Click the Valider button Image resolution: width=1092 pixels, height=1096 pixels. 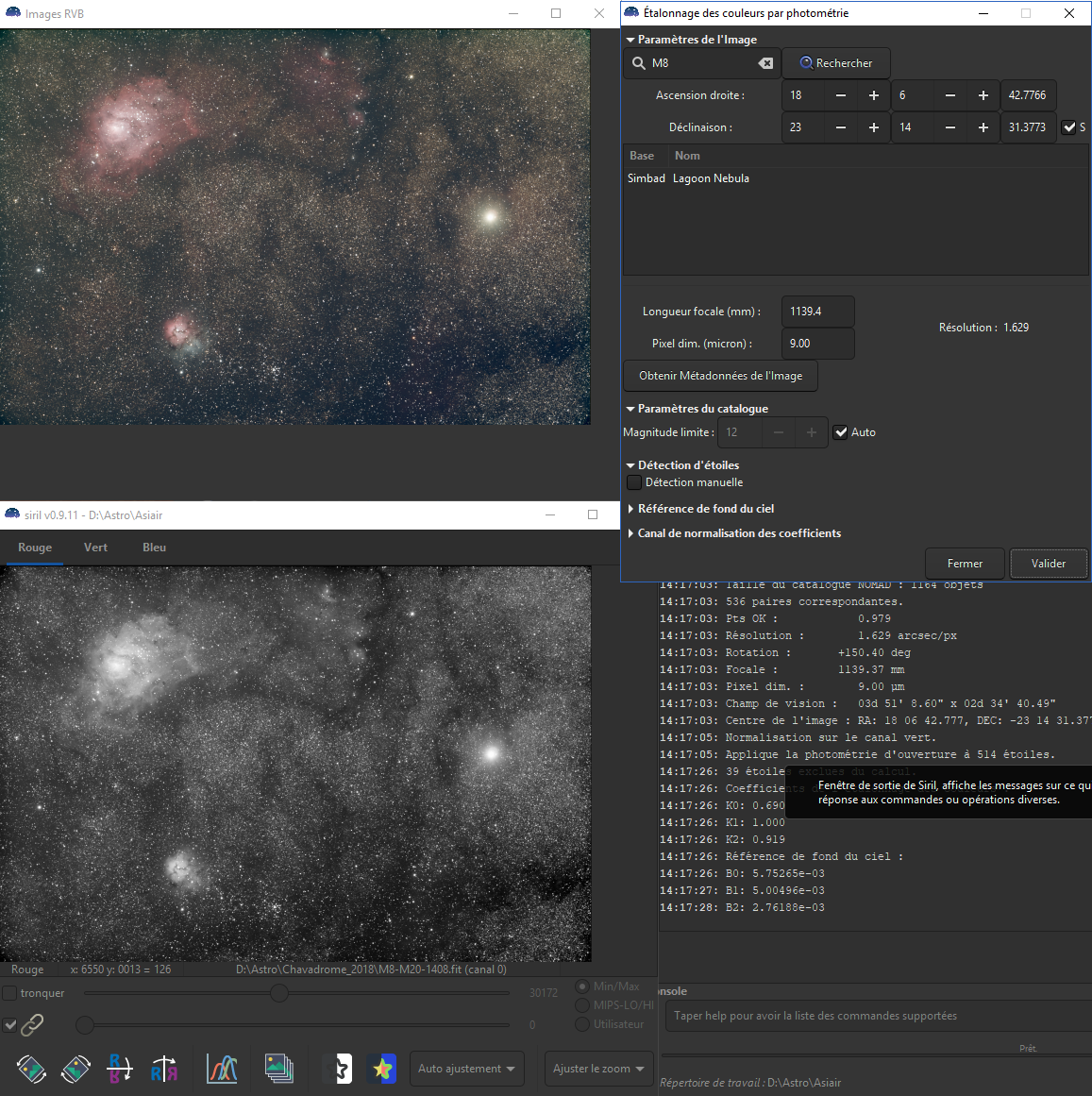click(1048, 564)
